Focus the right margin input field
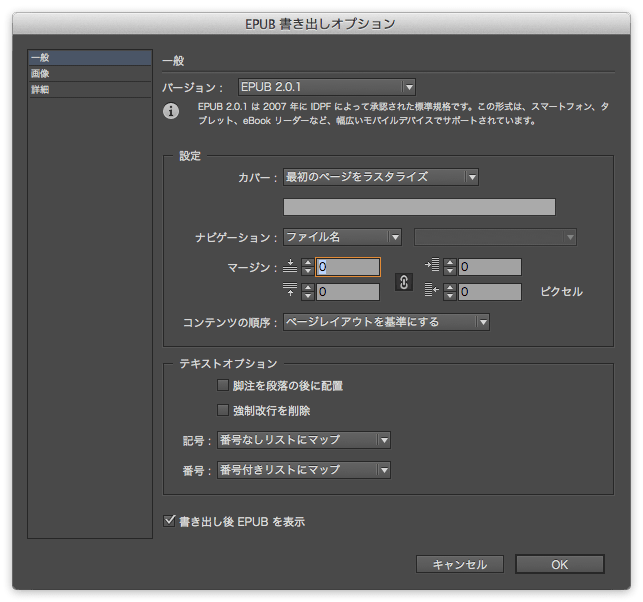The image size is (643, 602). click(490, 292)
